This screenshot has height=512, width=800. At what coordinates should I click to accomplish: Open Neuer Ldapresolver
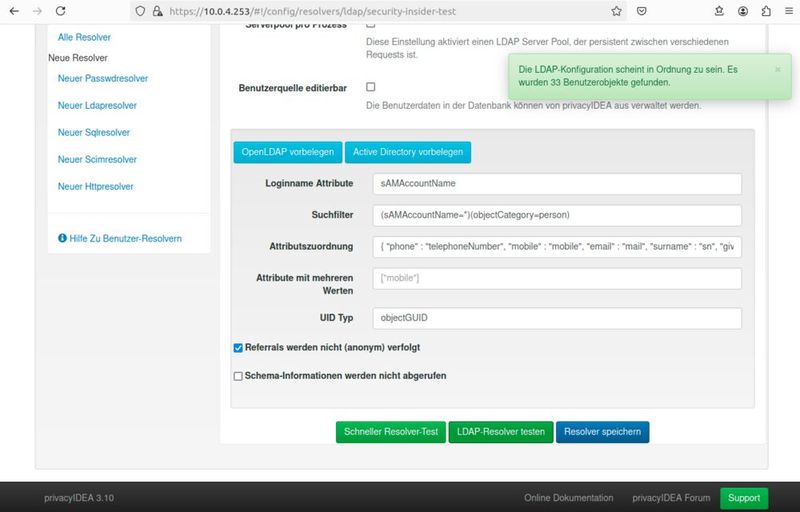(97, 106)
